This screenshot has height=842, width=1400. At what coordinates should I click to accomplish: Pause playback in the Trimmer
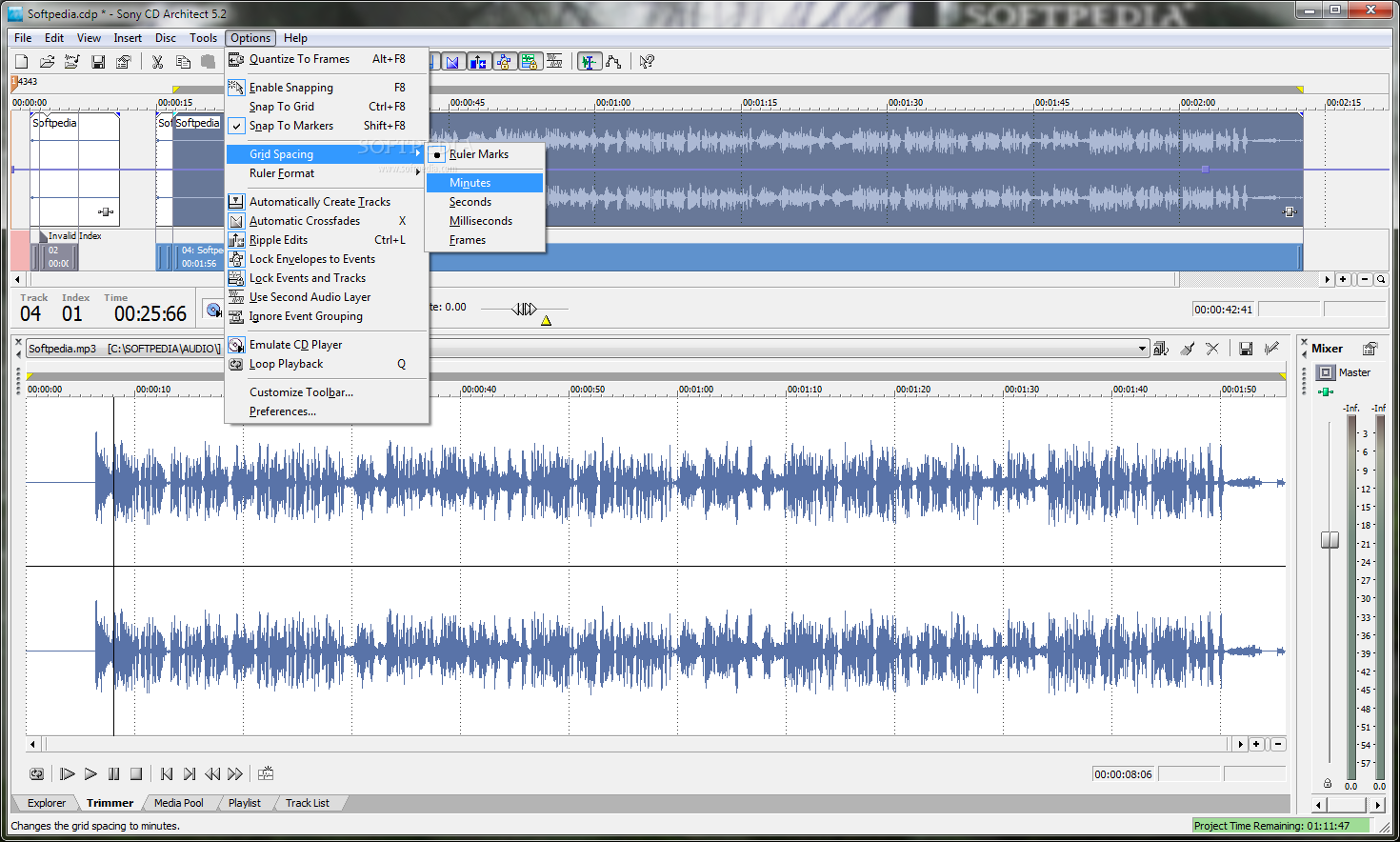click(x=113, y=773)
